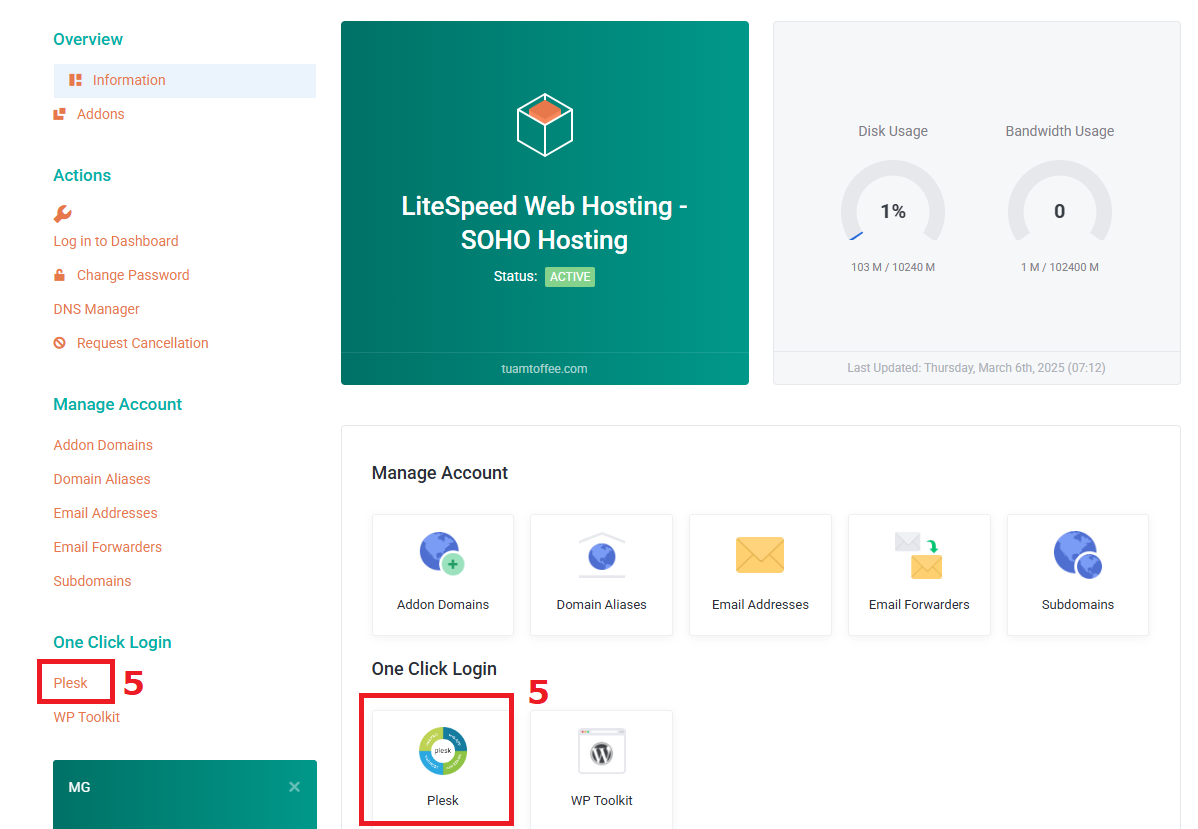This screenshot has height=829, width=1198.
Task: Click the Addon Domains globe icon
Action: coord(442,553)
